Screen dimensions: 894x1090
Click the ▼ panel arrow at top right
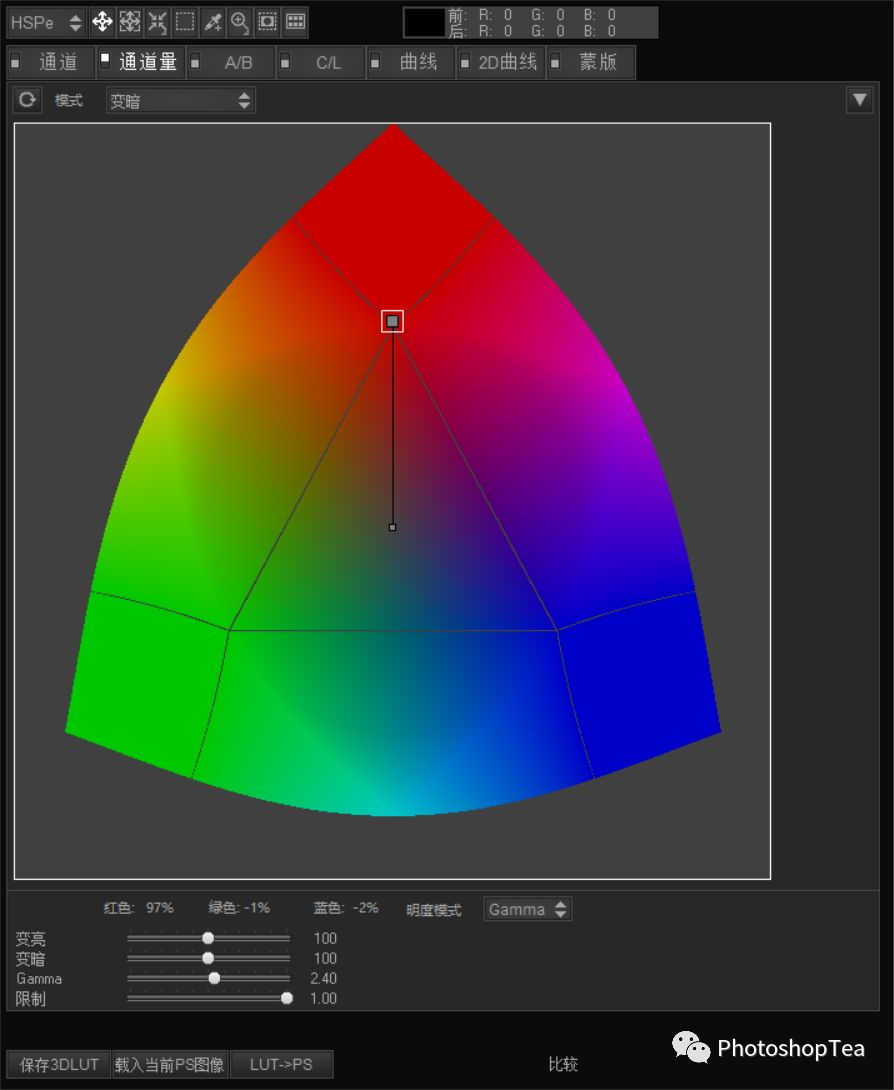(859, 99)
